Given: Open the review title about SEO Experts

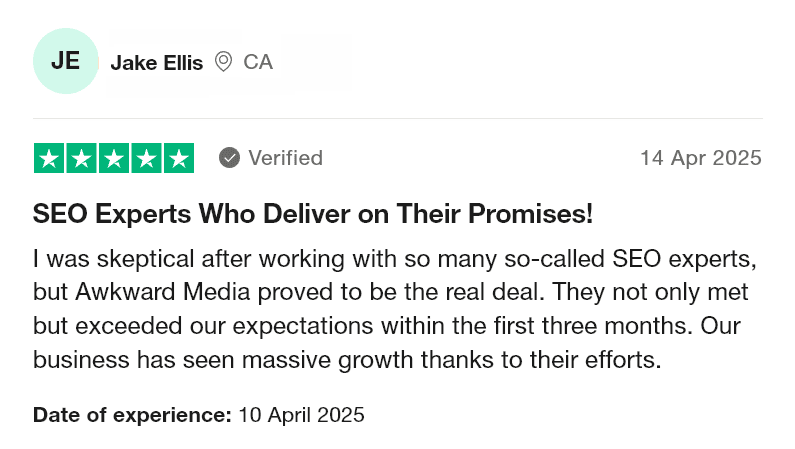Looking at the screenshot, I should (x=313, y=213).
